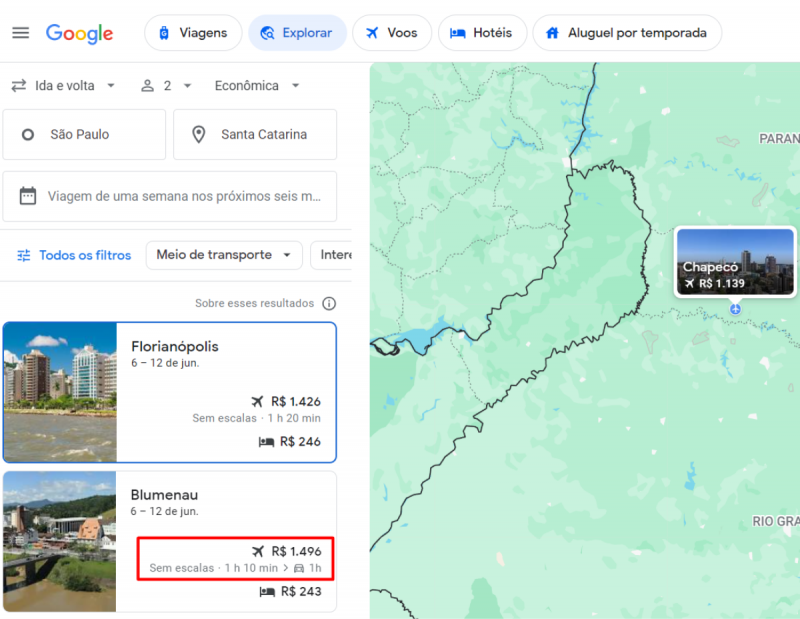Viewport: 800px width, 619px height.
Task: Click the Chapecó price card on the map
Action: point(734,262)
